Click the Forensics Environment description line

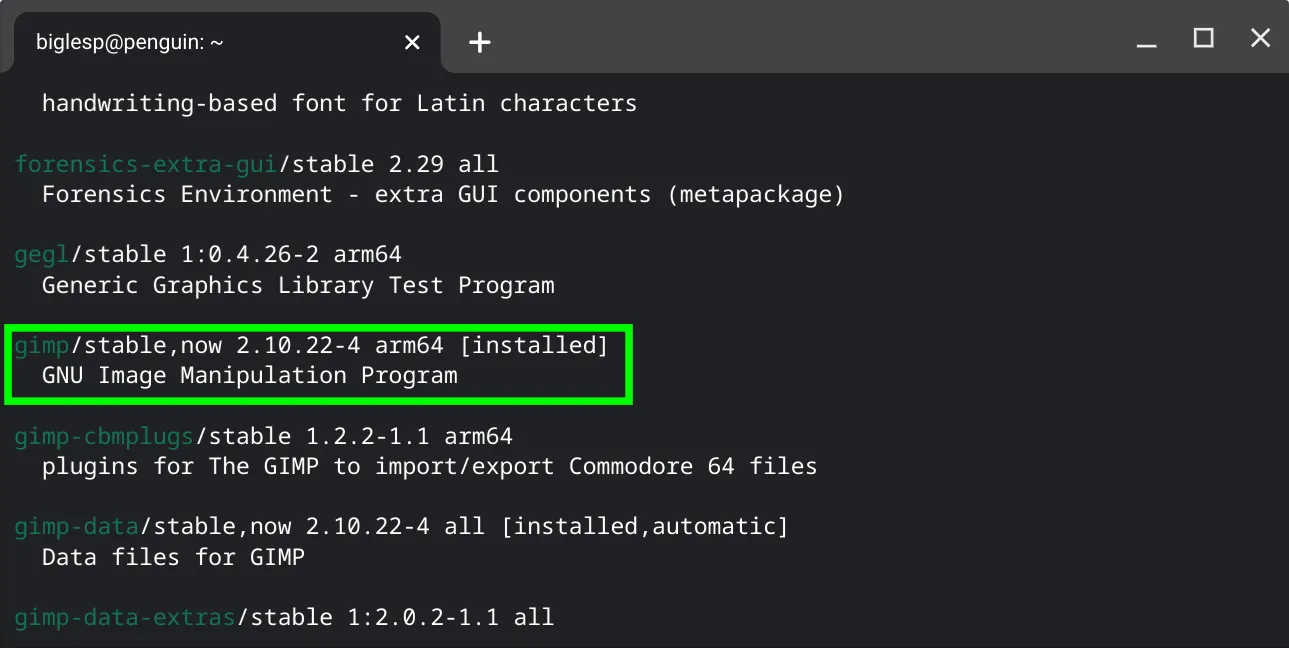pyautogui.click(x=443, y=194)
